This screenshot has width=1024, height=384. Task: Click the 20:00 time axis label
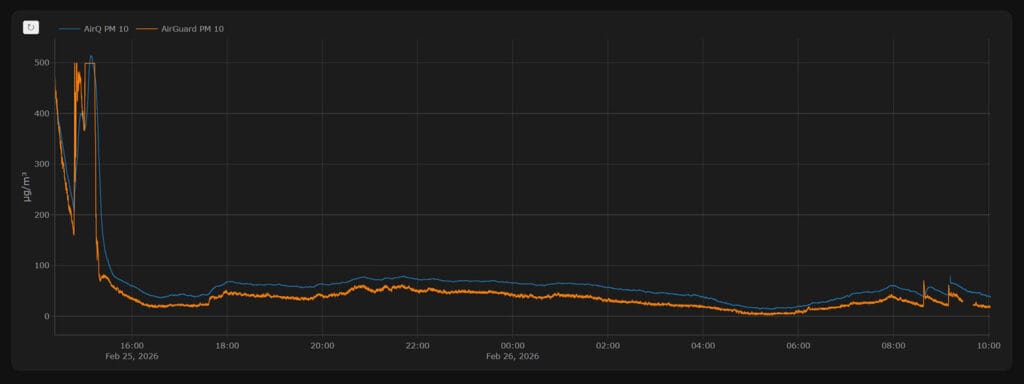(323, 345)
